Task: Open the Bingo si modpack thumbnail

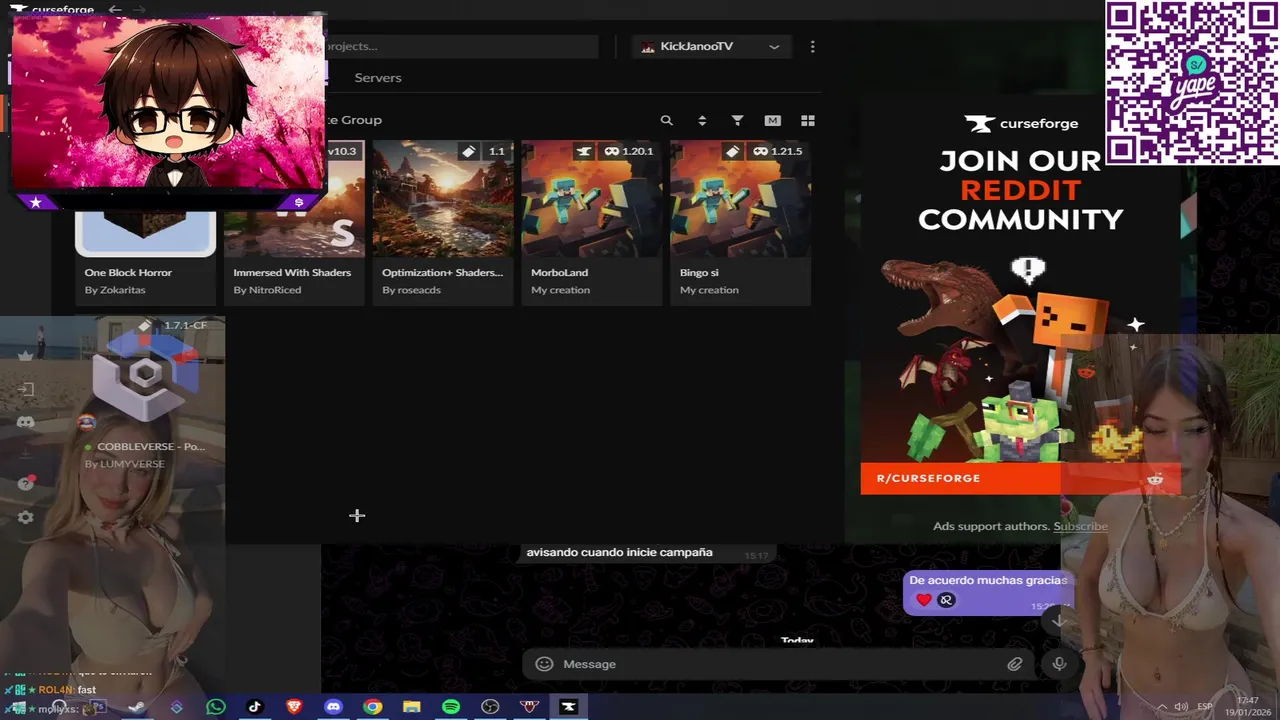Action: 740,198
